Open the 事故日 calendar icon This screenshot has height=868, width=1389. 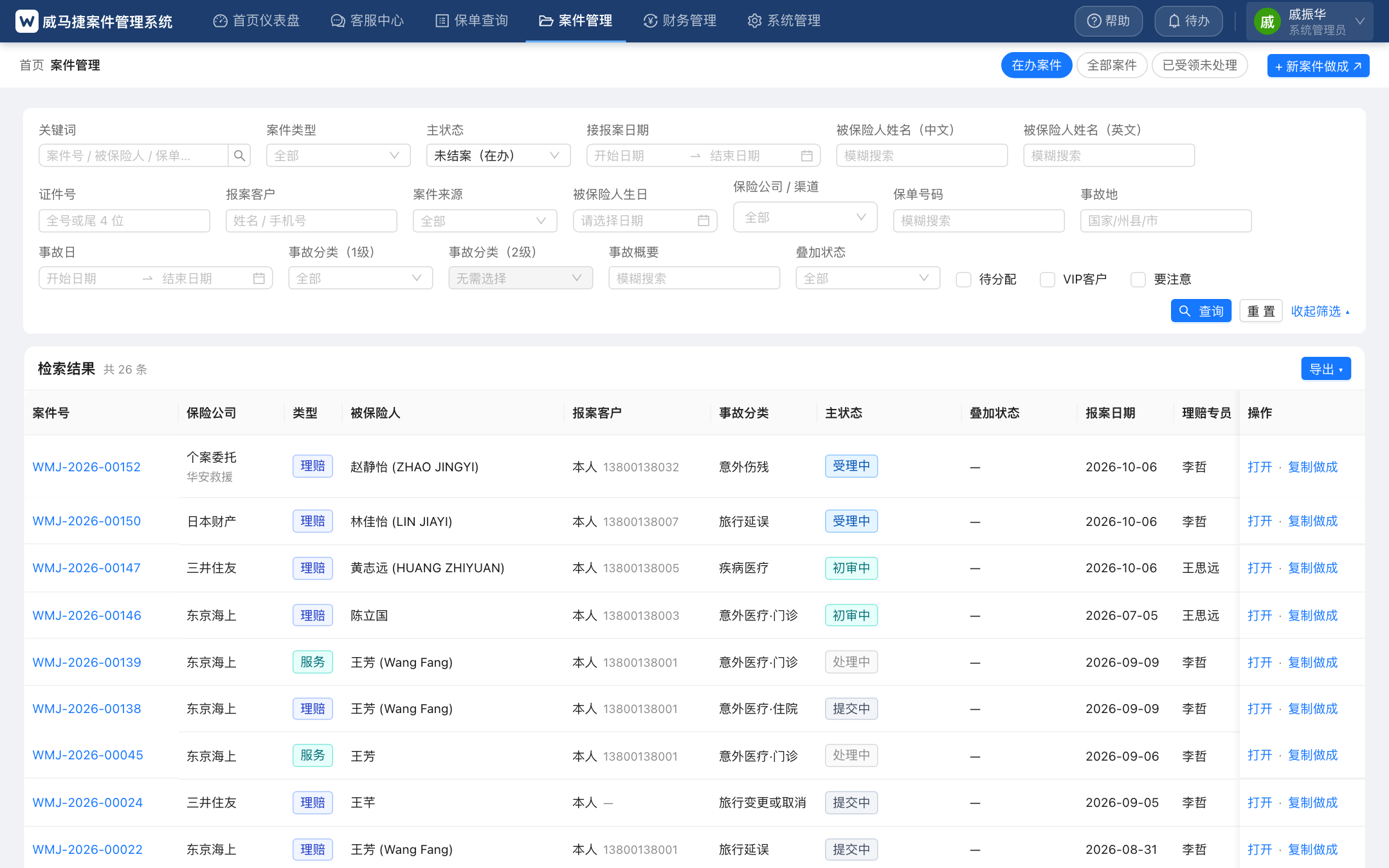[x=259, y=278]
